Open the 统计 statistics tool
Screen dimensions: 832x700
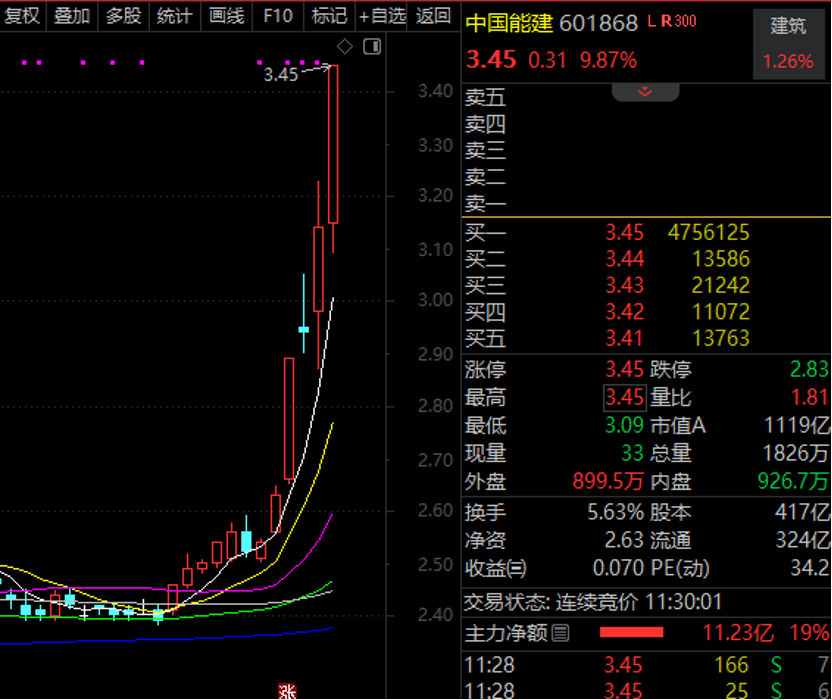point(175,15)
